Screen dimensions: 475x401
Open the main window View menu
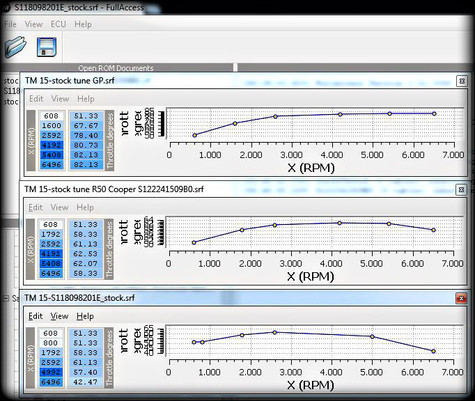point(34,24)
